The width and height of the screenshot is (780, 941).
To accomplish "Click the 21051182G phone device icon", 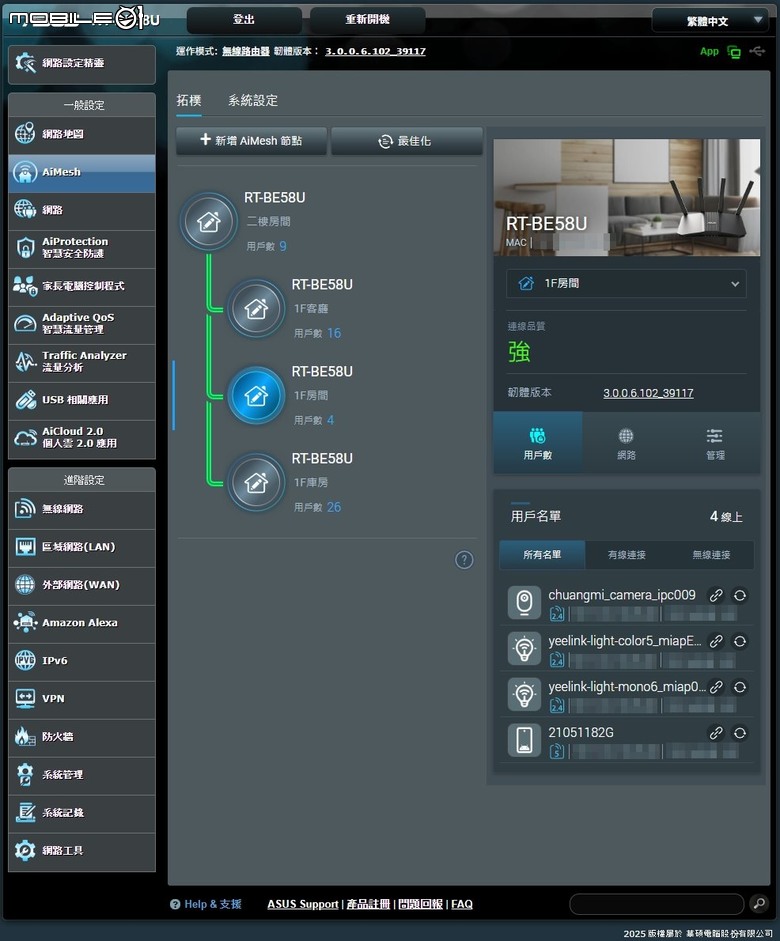I will pos(524,739).
